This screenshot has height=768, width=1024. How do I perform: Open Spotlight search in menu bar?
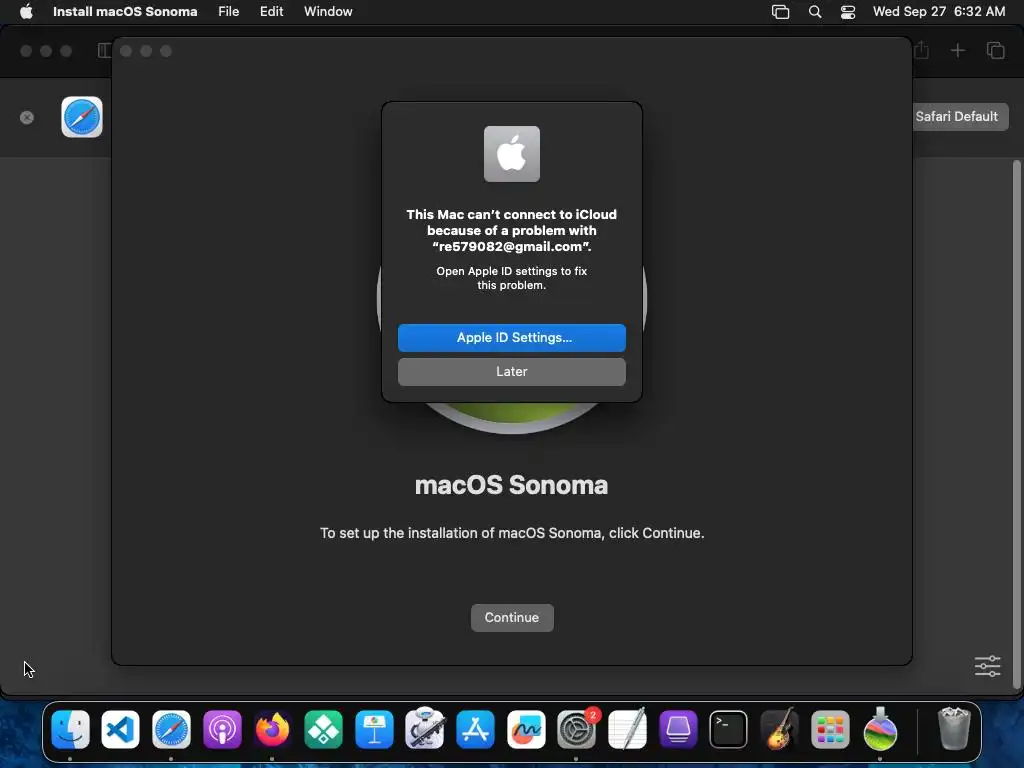coord(814,11)
